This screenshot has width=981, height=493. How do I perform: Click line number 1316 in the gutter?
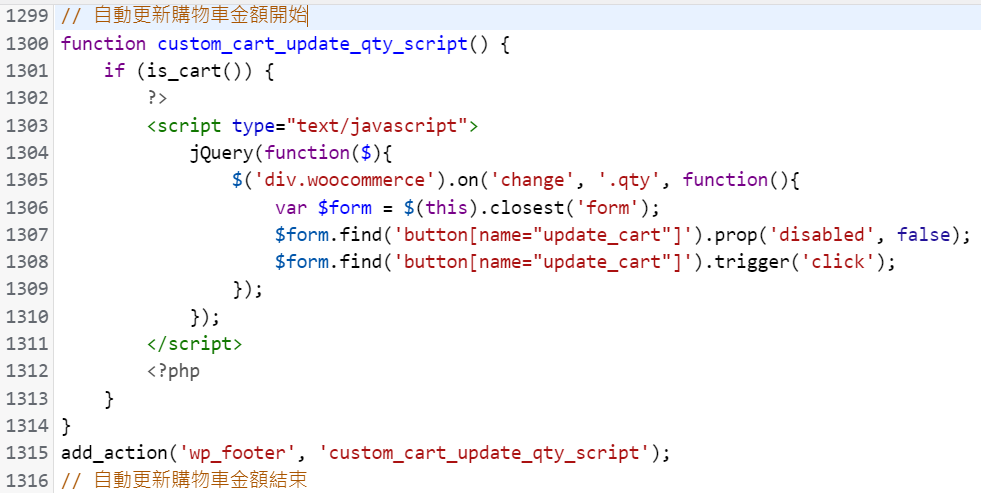tap(26, 480)
